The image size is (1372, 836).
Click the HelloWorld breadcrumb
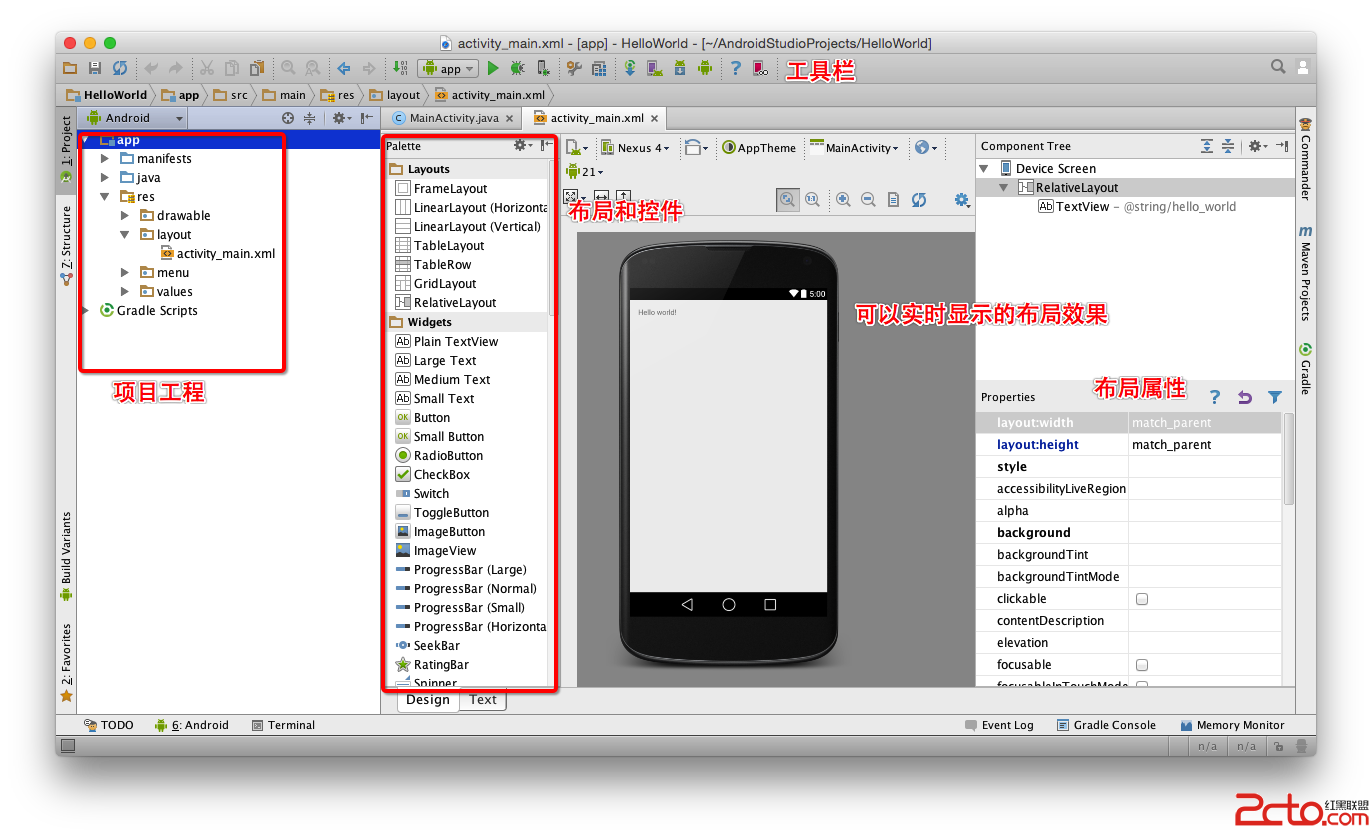[x=107, y=95]
